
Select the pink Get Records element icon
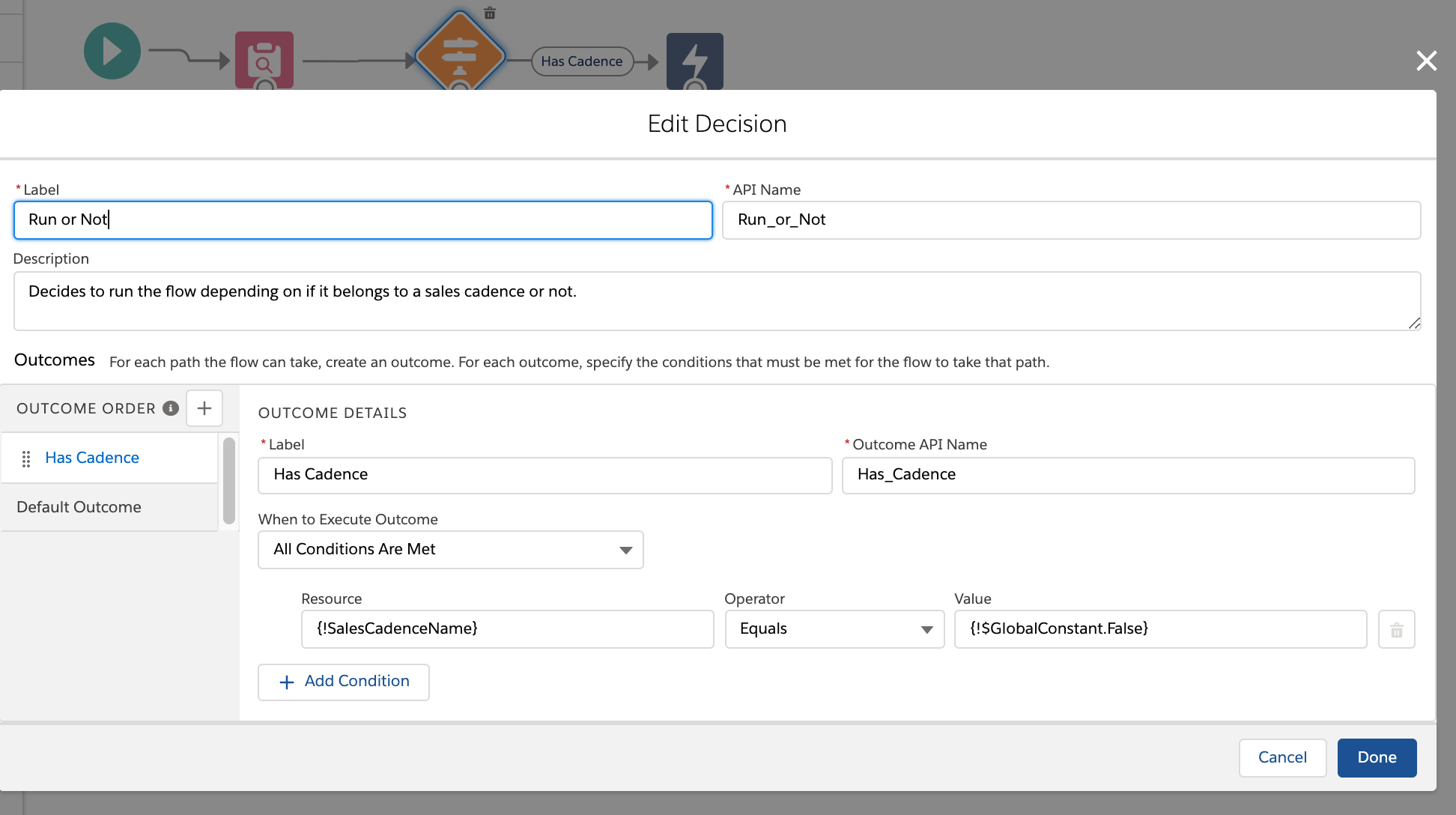pos(264,60)
